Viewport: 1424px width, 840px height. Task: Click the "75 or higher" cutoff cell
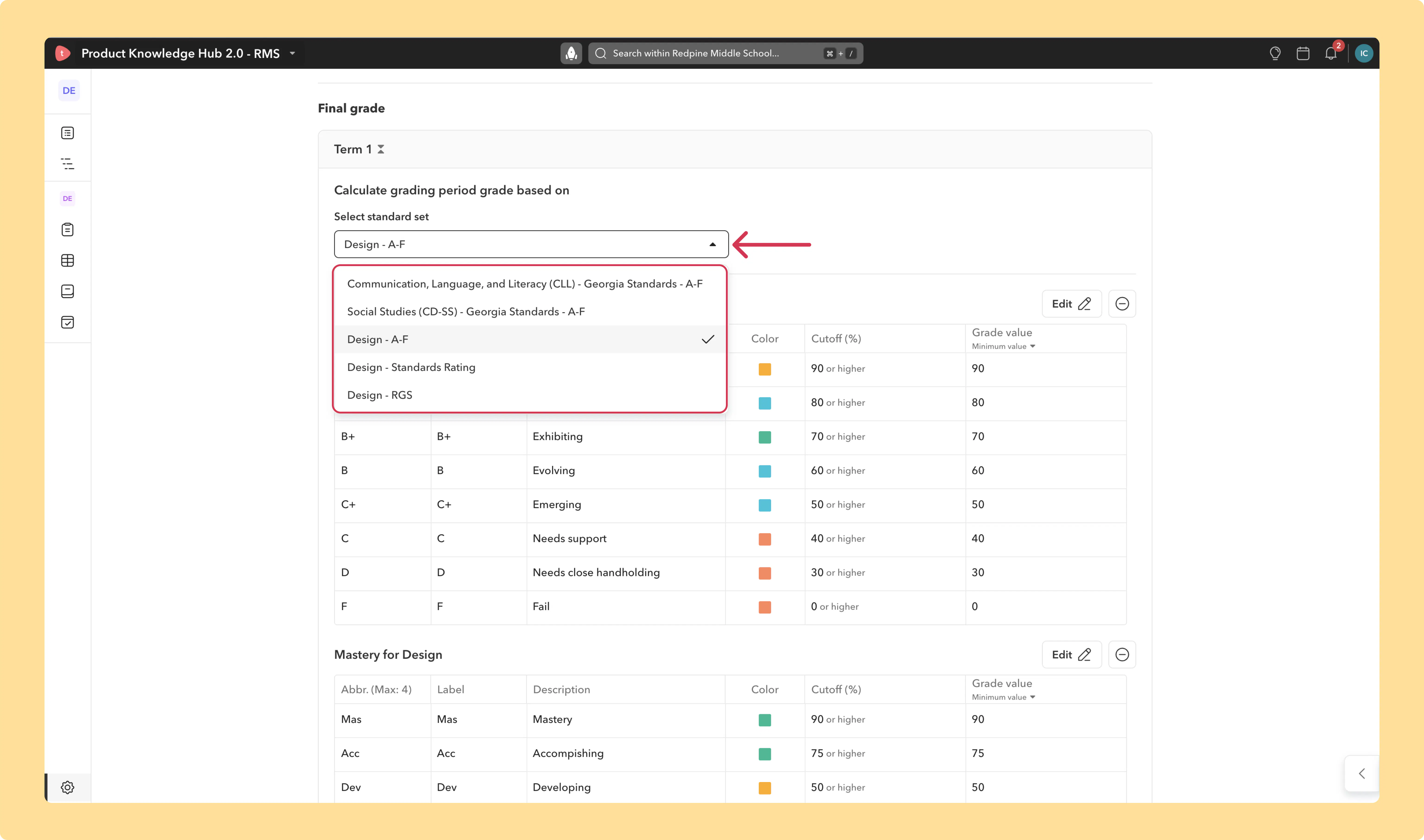point(885,754)
